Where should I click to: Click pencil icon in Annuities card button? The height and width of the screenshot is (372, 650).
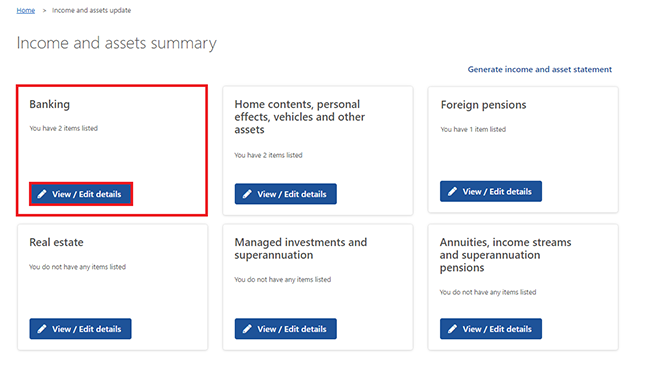click(x=453, y=329)
